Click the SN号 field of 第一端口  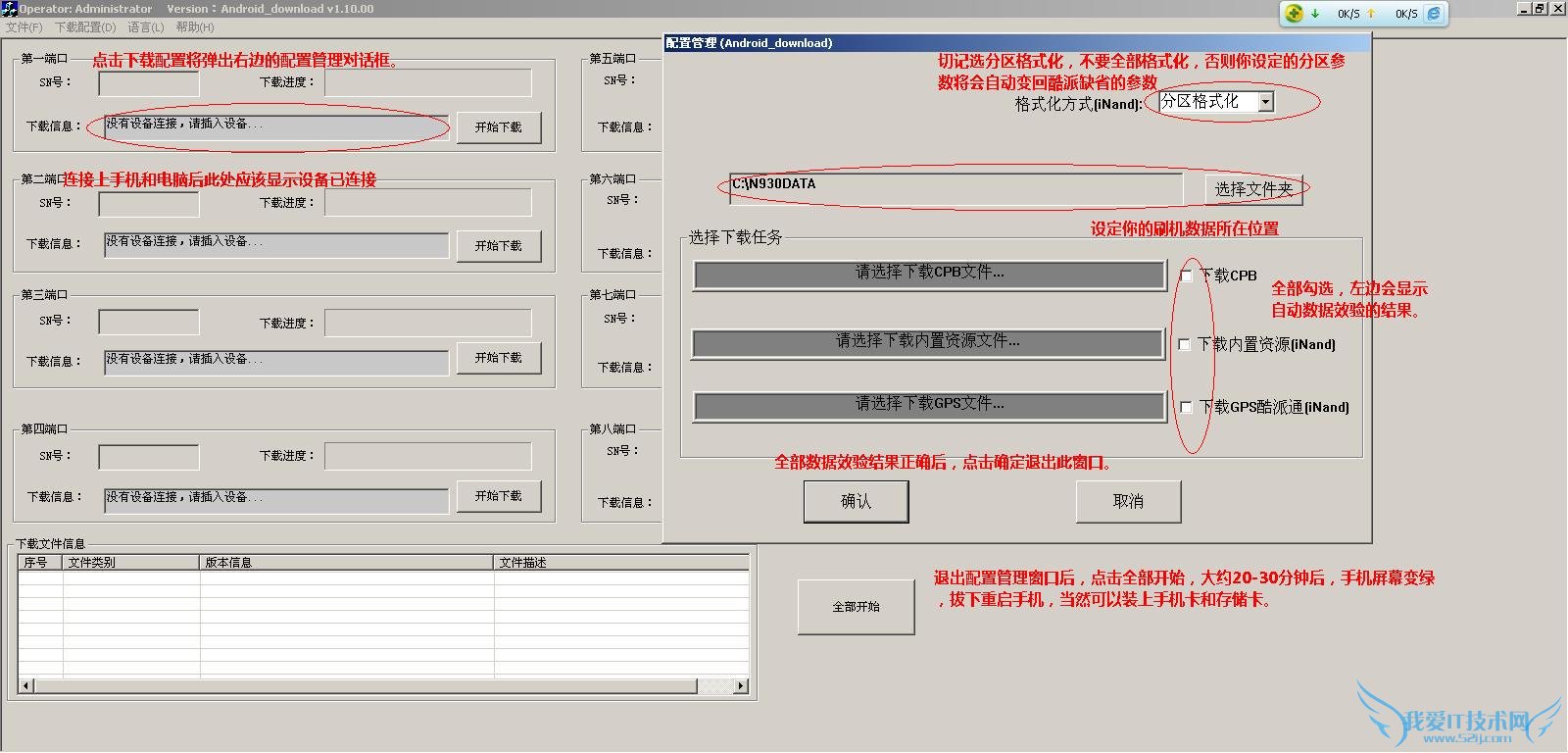[x=149, y=82]
